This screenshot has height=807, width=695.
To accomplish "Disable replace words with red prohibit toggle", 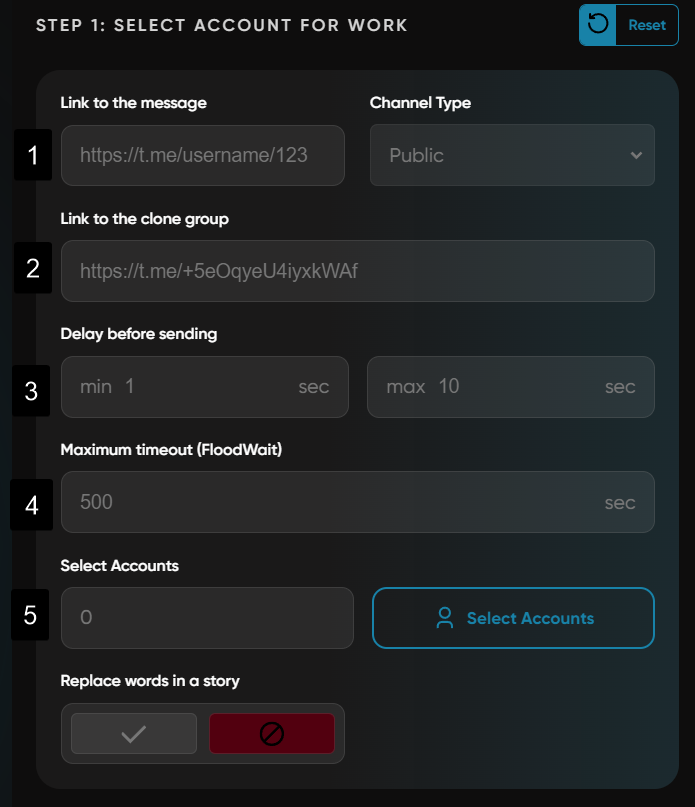I will tap(271, 734).
